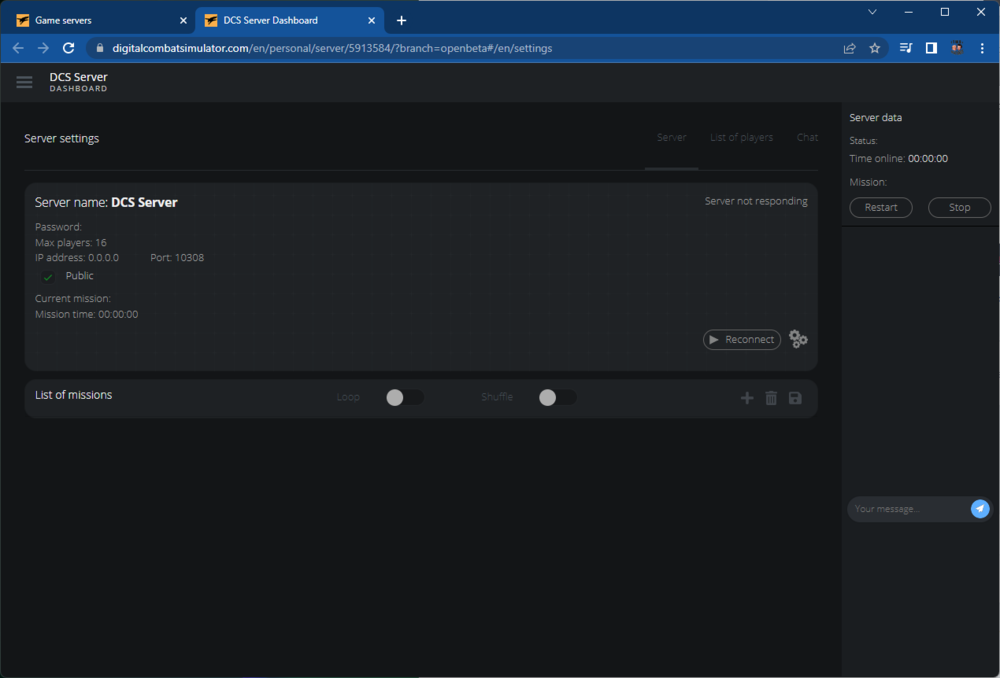Image resolution: width=1000 pixels, height=678 pixels.
Task: Click 'Server data' panel heading
Action: point(875,117)
